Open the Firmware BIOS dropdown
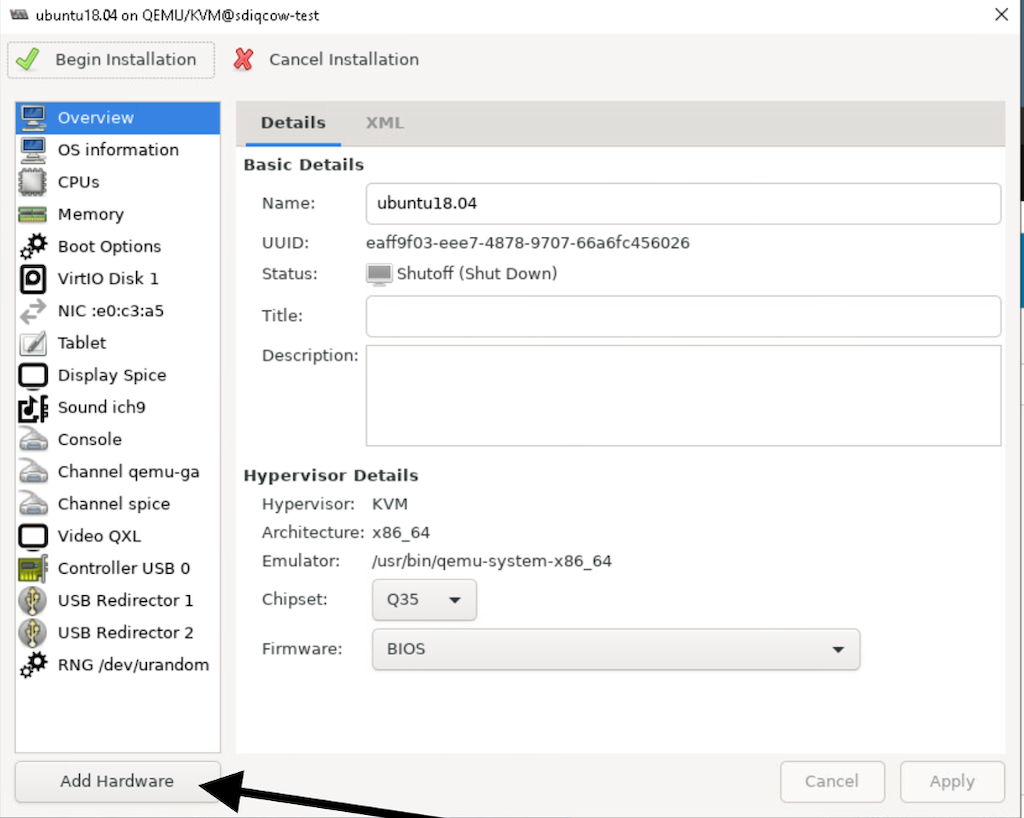Viewport: 1024px width, 818px height. click(615, 649)
